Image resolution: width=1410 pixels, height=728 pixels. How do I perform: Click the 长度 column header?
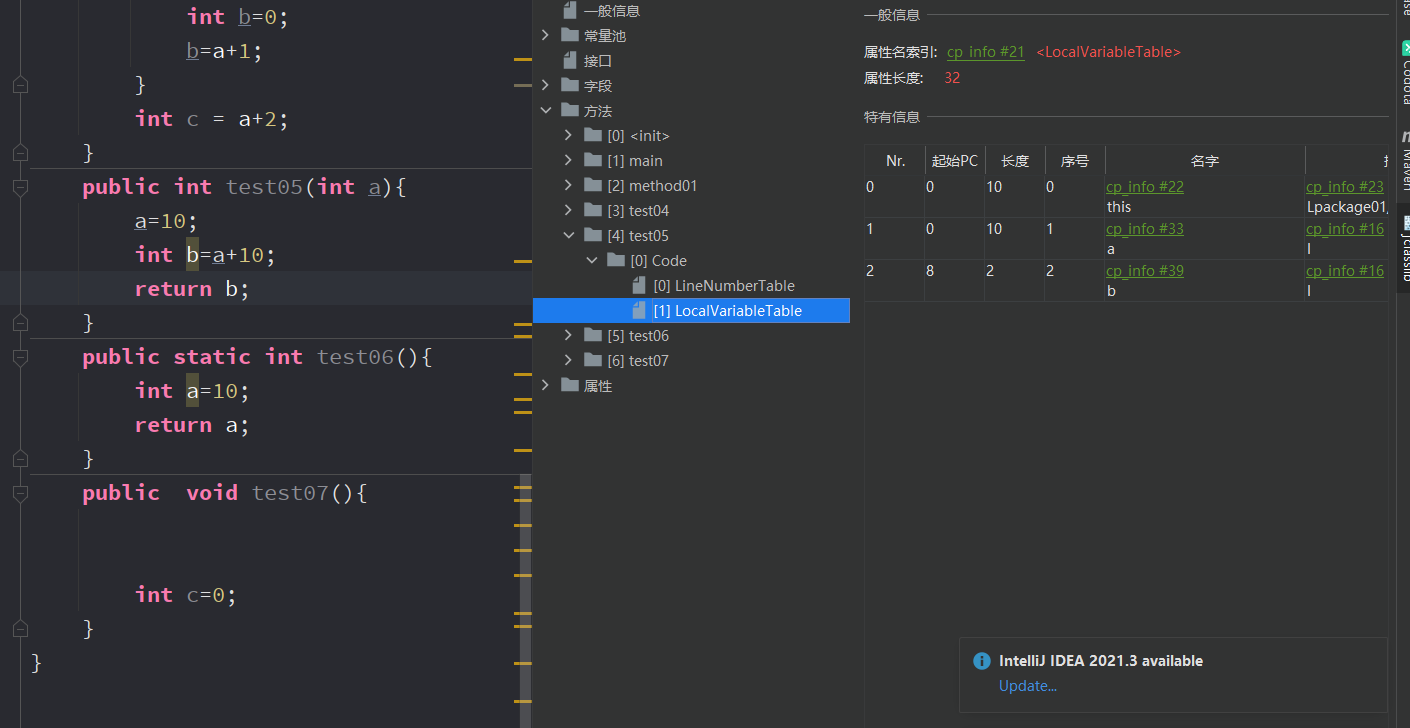[1015, 161]
